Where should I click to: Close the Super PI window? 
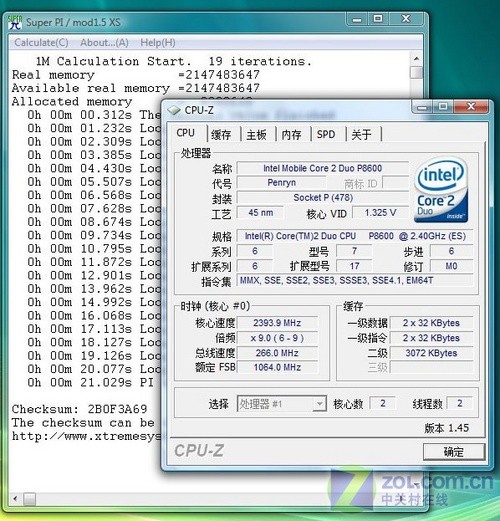(x=406, y=19)
